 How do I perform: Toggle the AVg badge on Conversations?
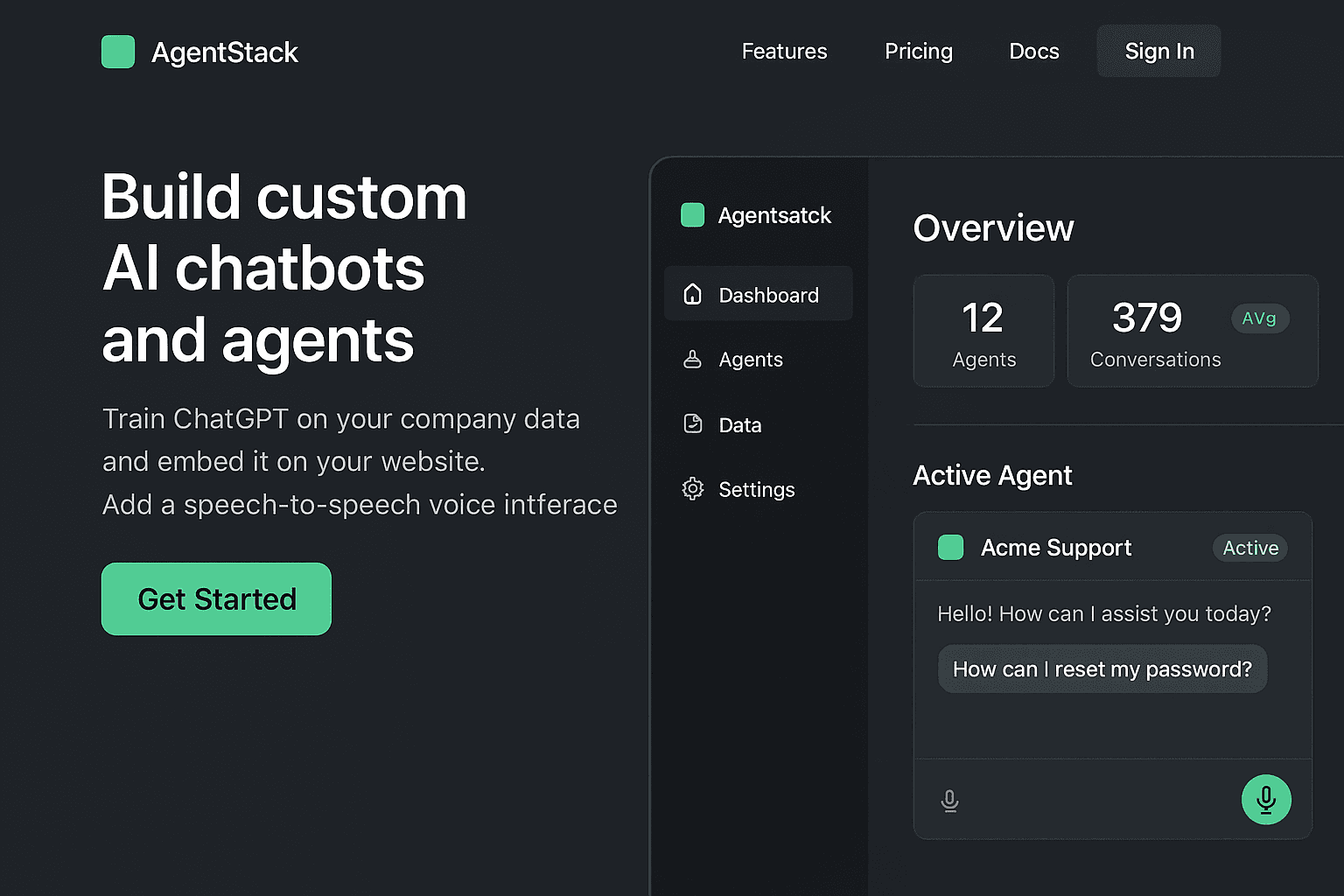(1260, 318)
